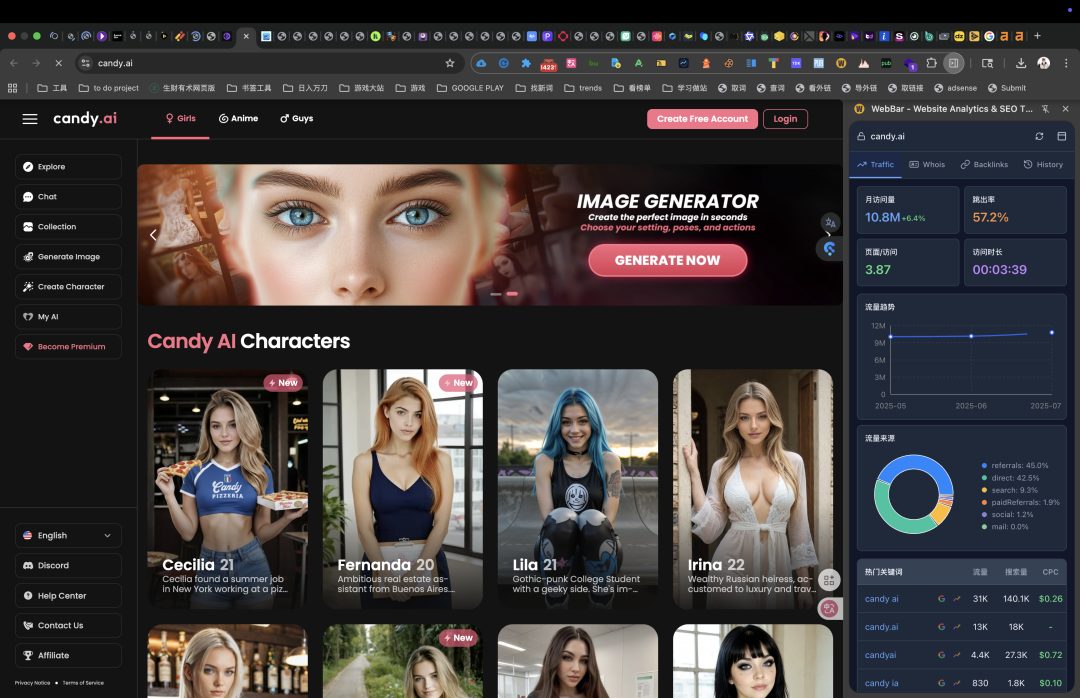
Task: Switch to the Guys tab
Action: pos(297,119)
